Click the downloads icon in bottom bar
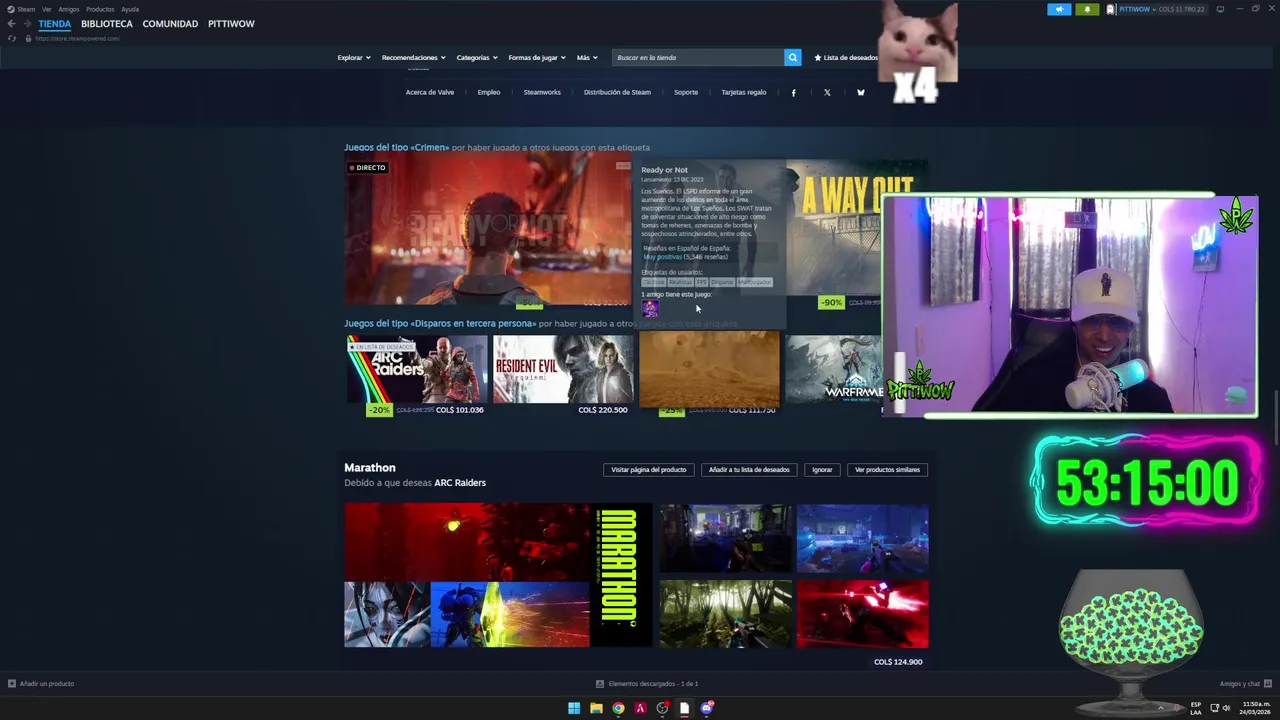This screenshot has width=1280, height=720. 600,684
